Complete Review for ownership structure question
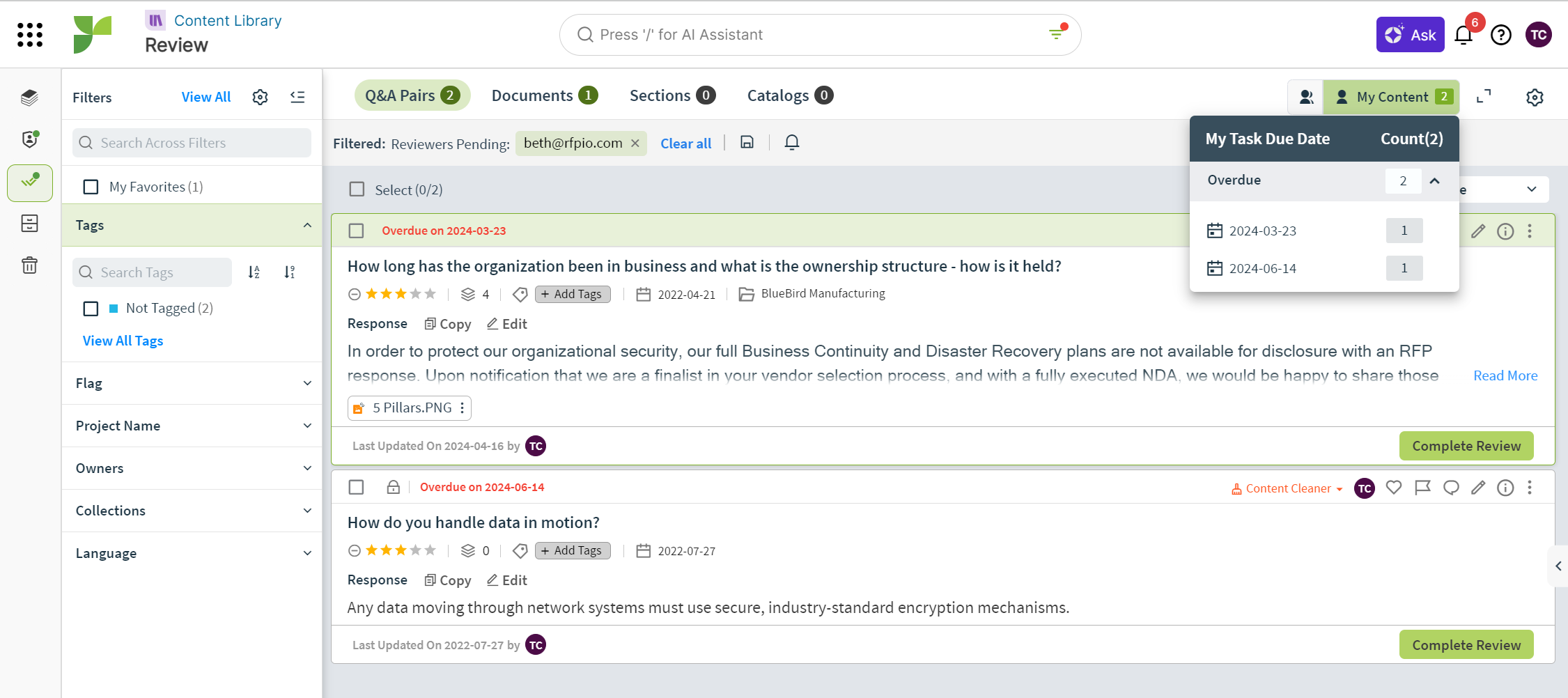Screen dimensions: 1568x698 point(1466,446)
